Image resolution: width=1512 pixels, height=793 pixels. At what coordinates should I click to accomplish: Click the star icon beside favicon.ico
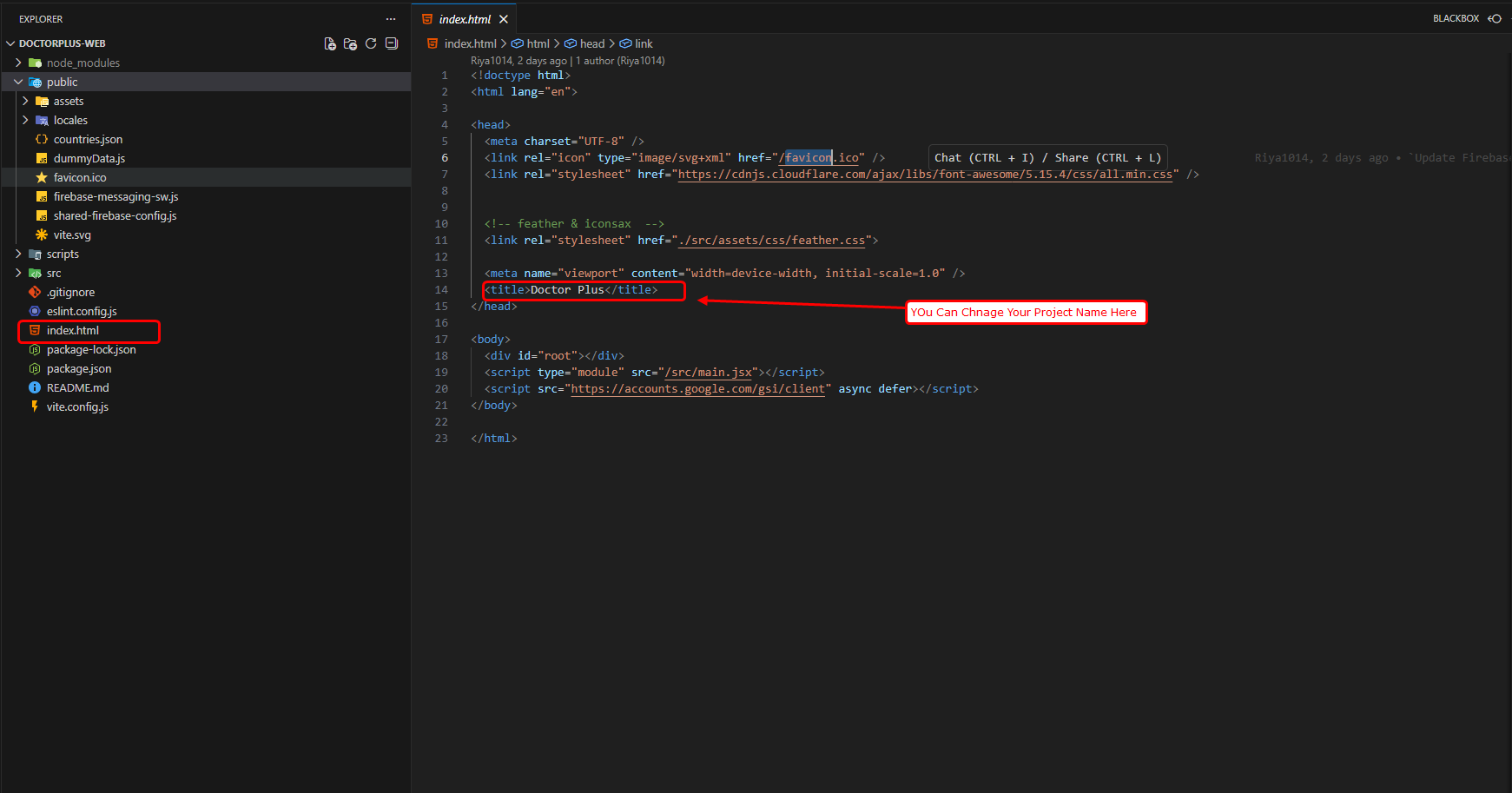pyautogui.click(x=42, y=177)
